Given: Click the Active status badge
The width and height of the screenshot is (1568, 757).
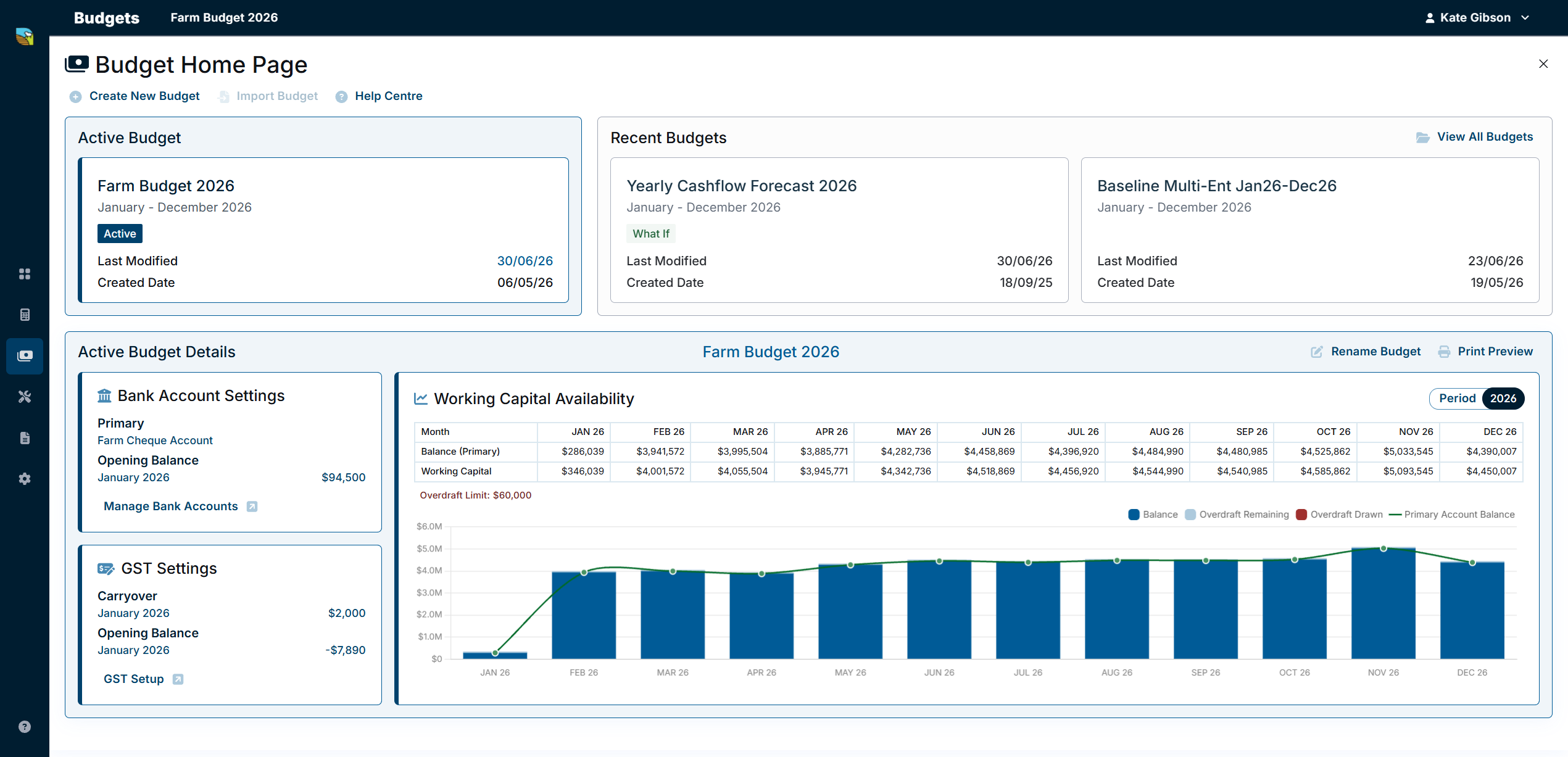Looking at the screenshot, I should [120, 234].
